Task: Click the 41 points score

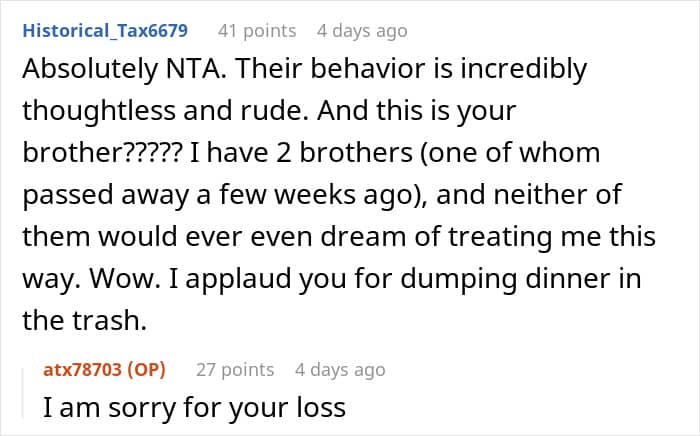Action: [257, 31]
